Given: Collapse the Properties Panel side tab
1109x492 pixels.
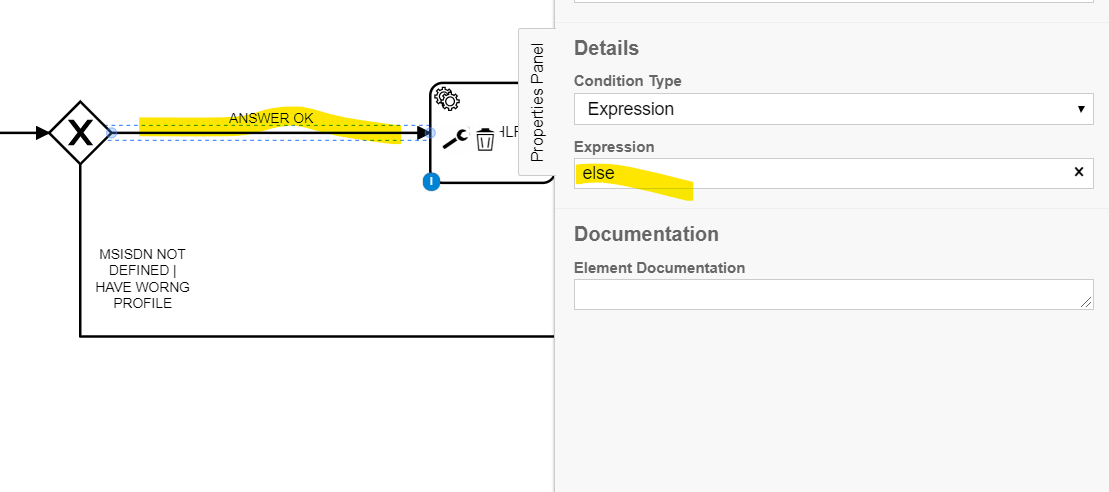Looking at the screenshot, I should [x=536, y=102].
